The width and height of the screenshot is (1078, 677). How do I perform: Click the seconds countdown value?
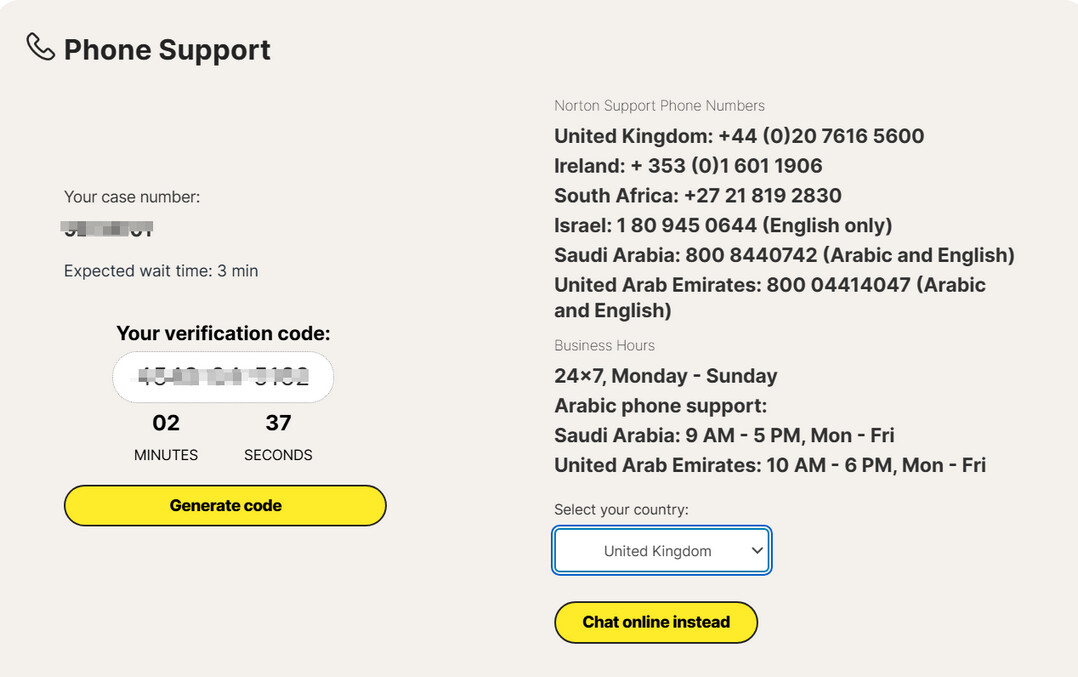[278, 423]
